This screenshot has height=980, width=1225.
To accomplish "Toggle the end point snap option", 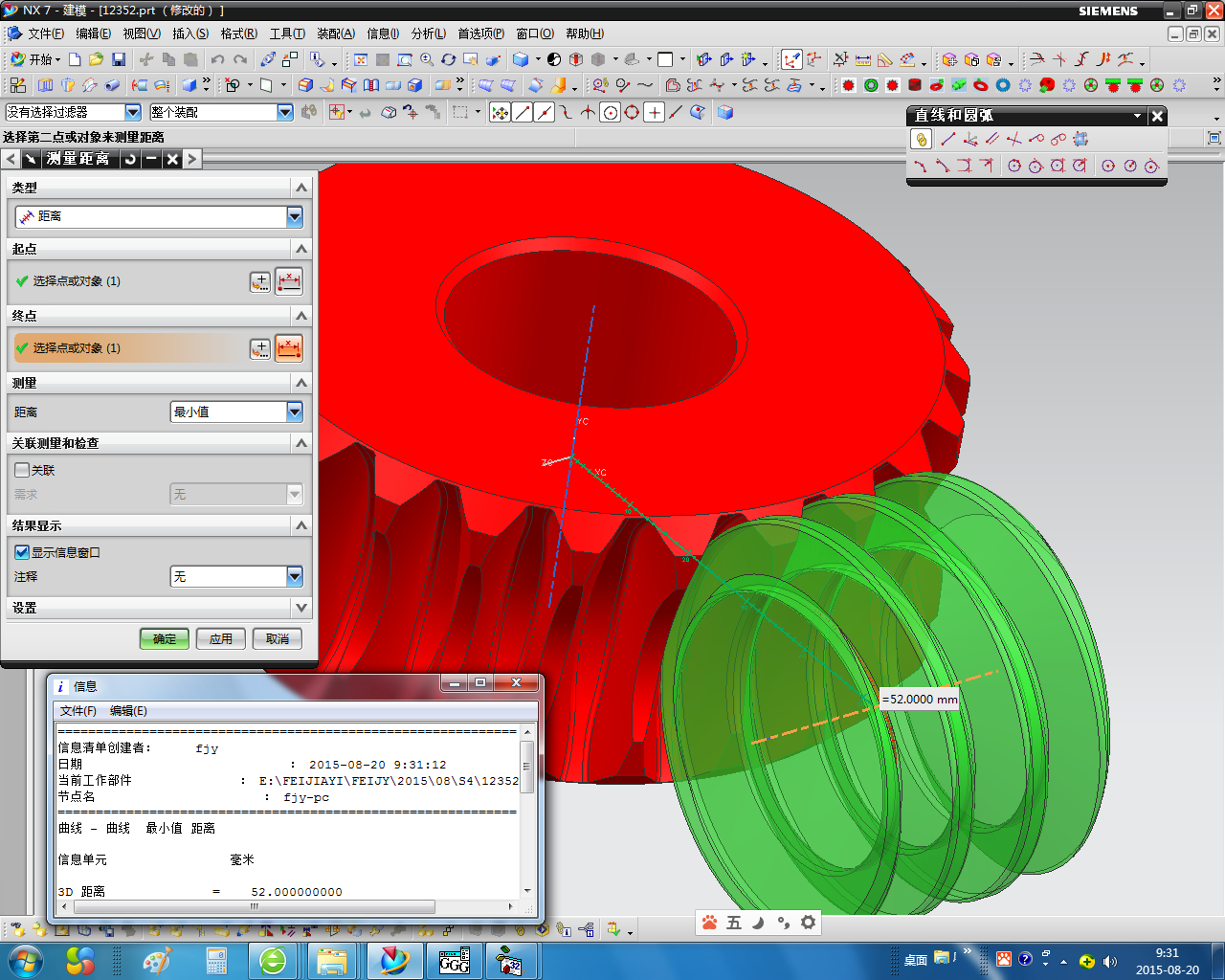I will coord(522,112).
